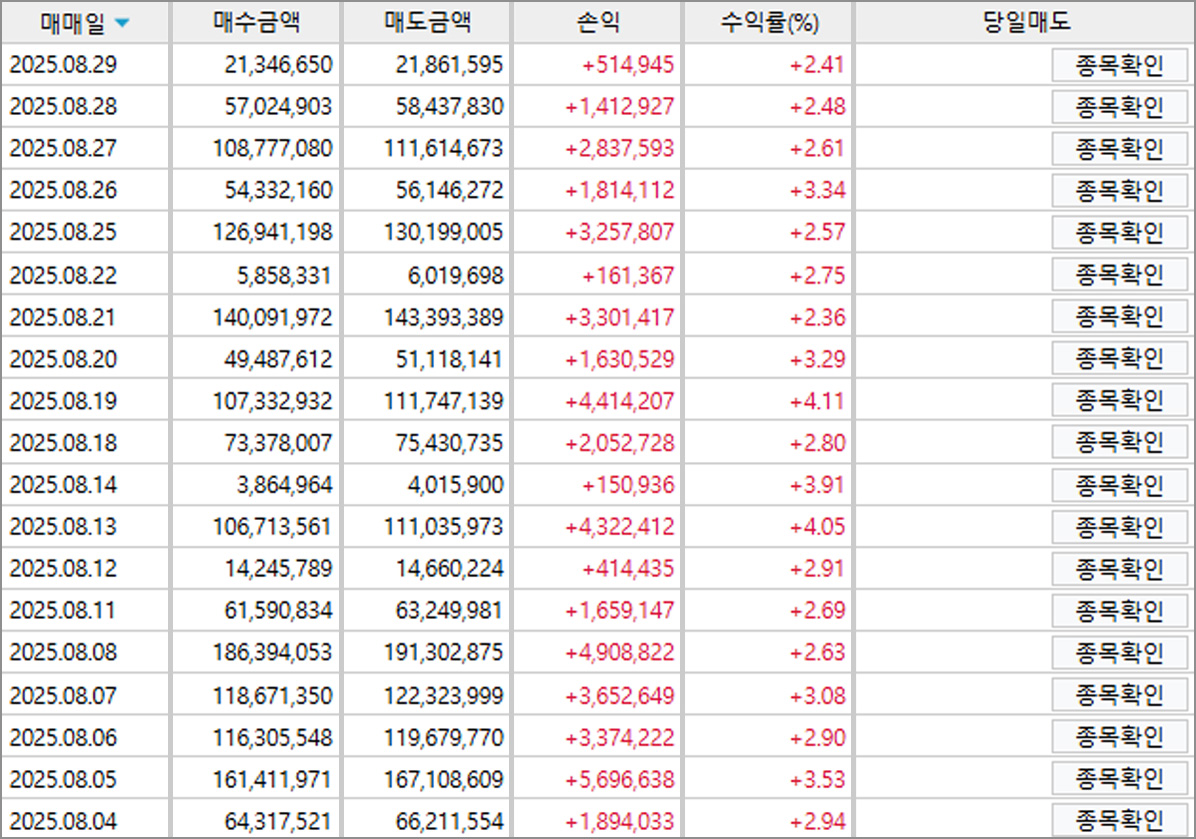The height and width of the screenshot is (839, 1196).
Task: Click the sell amount 130,199,005
Action: point(443,233)
